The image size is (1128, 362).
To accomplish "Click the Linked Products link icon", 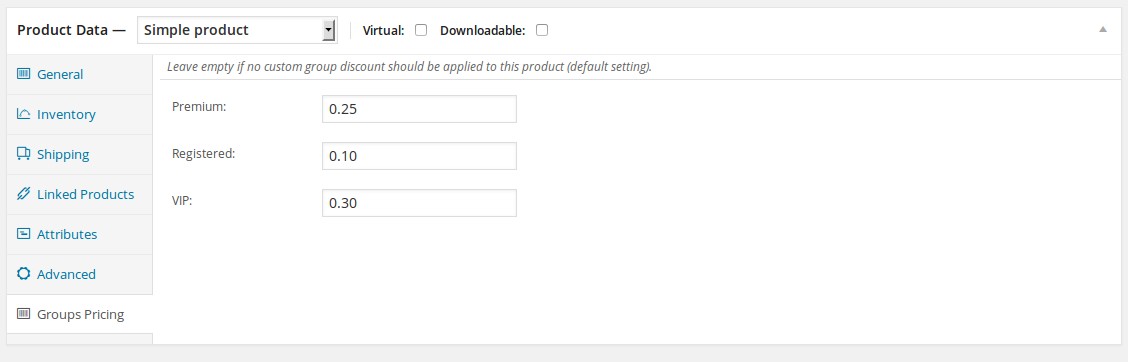I will 24,194.
